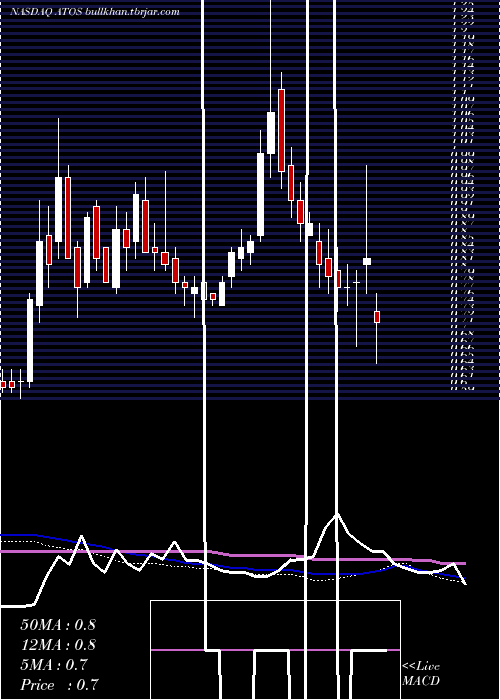Click the "12MA : 0.8" readout

[58, 645]
